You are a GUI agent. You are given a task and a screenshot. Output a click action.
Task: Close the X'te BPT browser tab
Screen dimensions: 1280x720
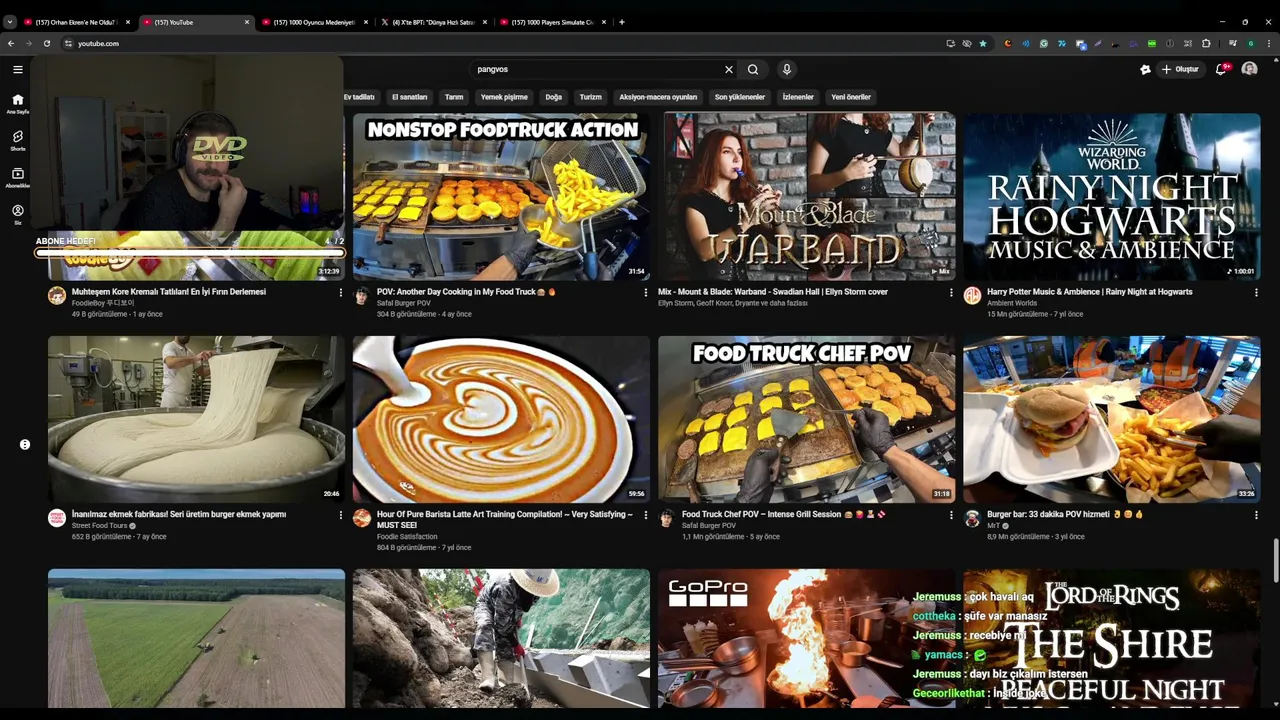pos(484,22)
